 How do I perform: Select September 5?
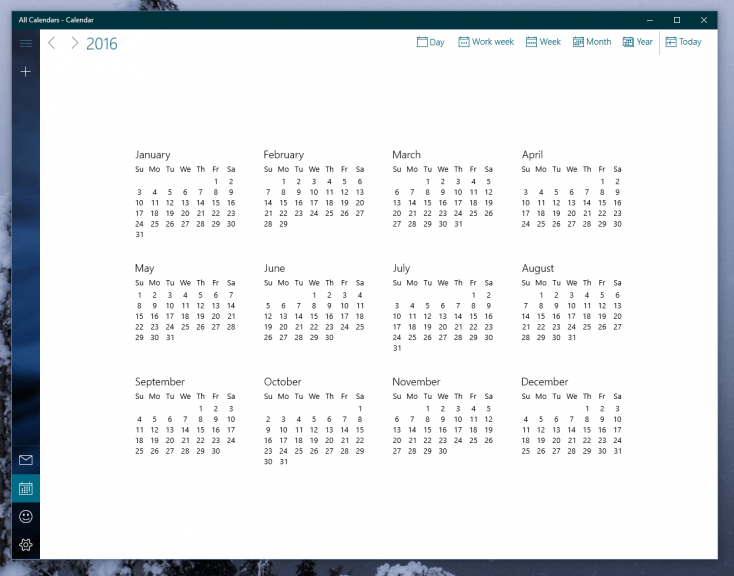pos(154,420)
